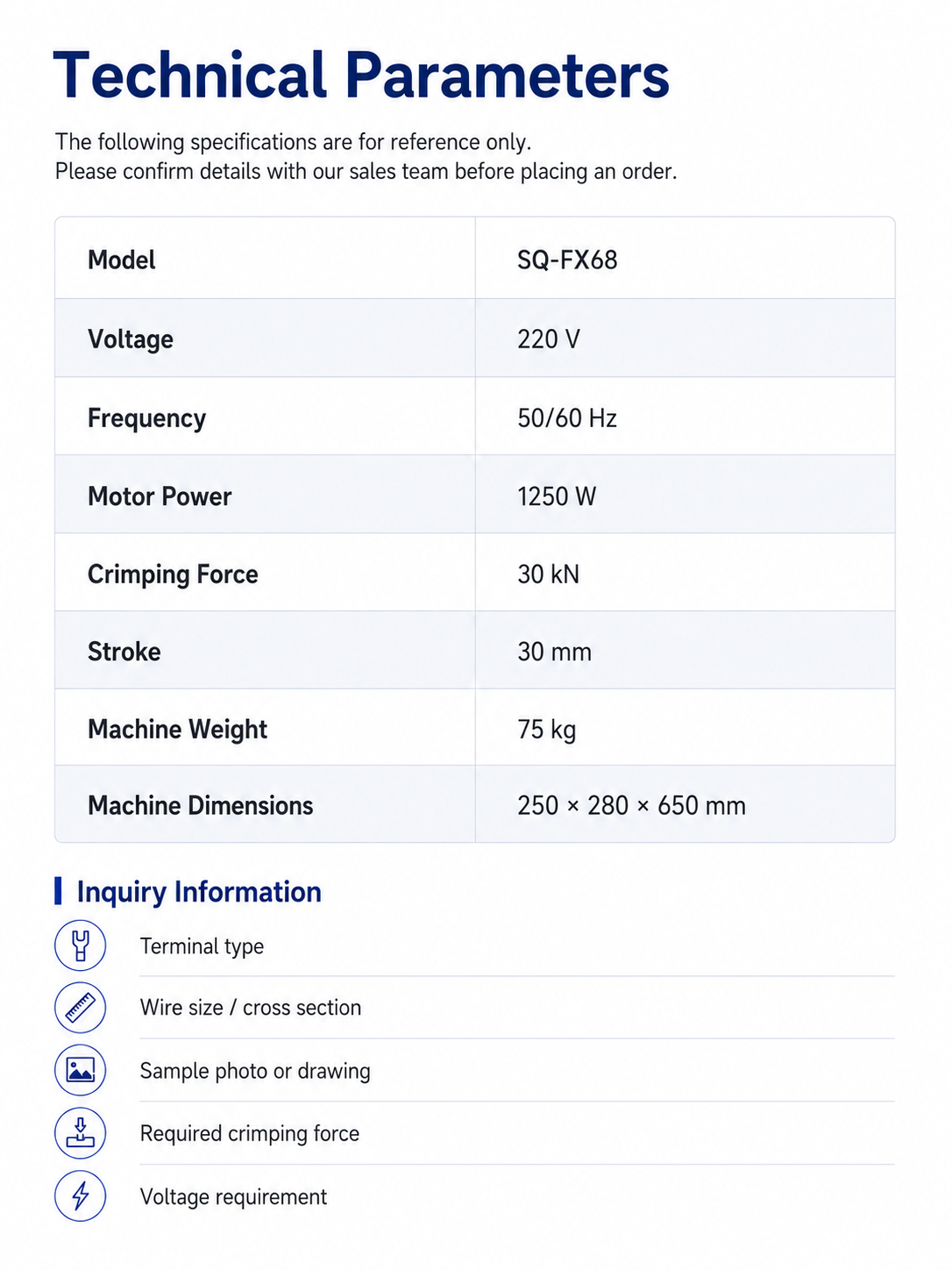Click the Inquiry Information heading
This screenshot has width=952, height=1270.
click(199, 891)
